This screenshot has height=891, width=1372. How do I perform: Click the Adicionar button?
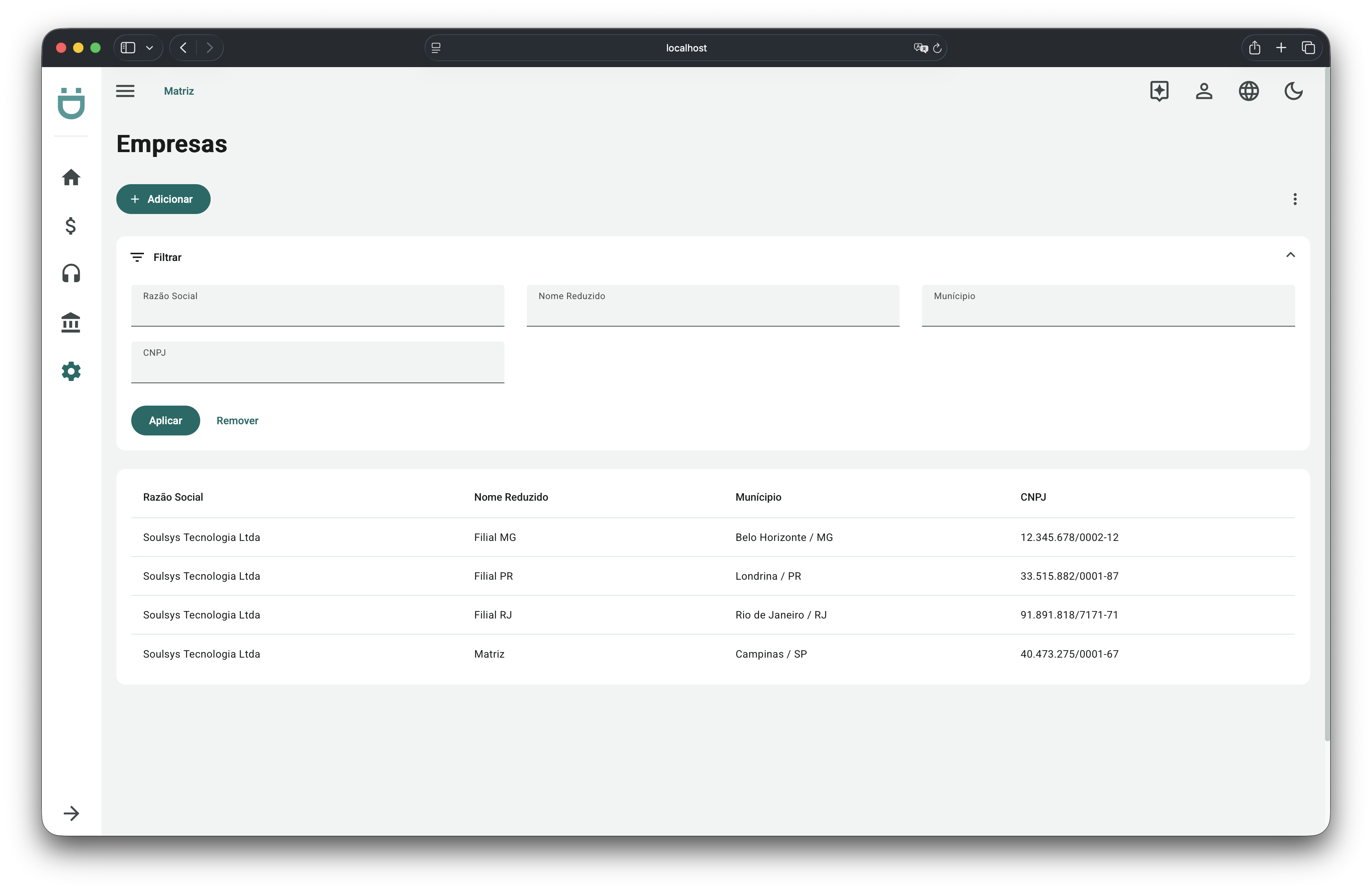coord(163,199)
